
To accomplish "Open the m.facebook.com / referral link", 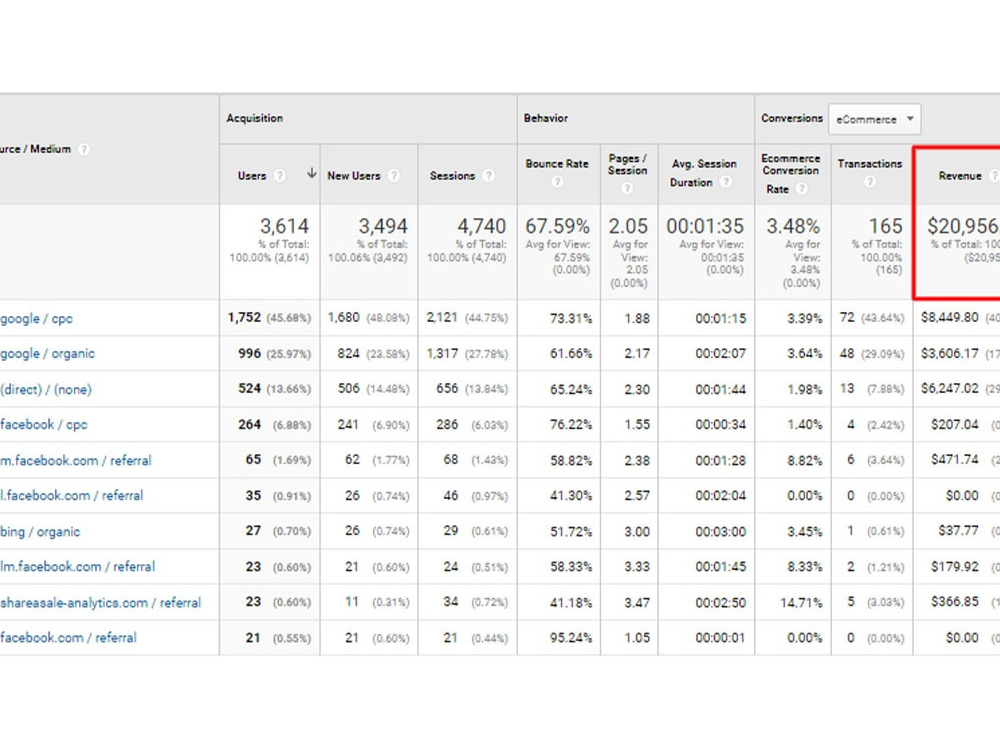I will pos(76,460).
